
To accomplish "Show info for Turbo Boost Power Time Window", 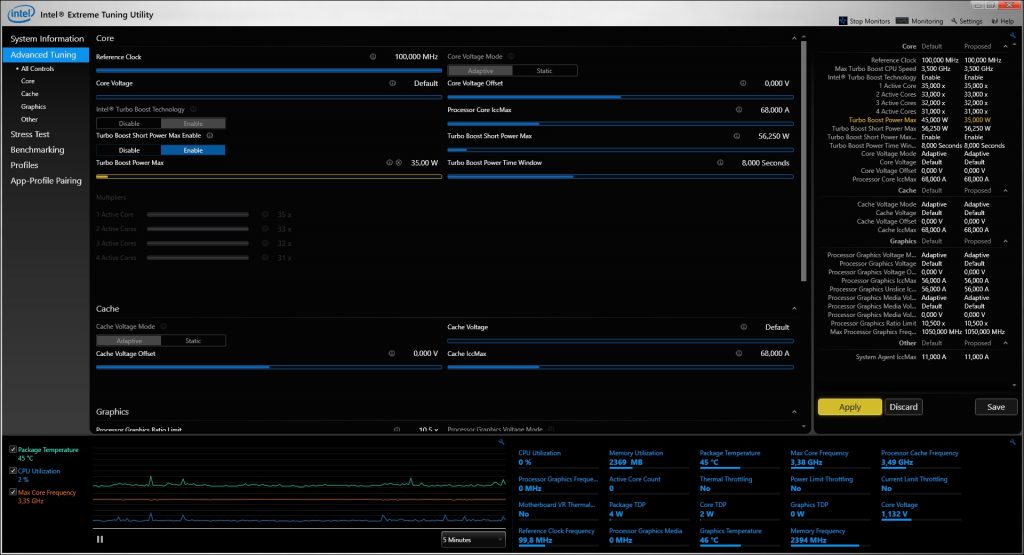I will tap(720, 163).
